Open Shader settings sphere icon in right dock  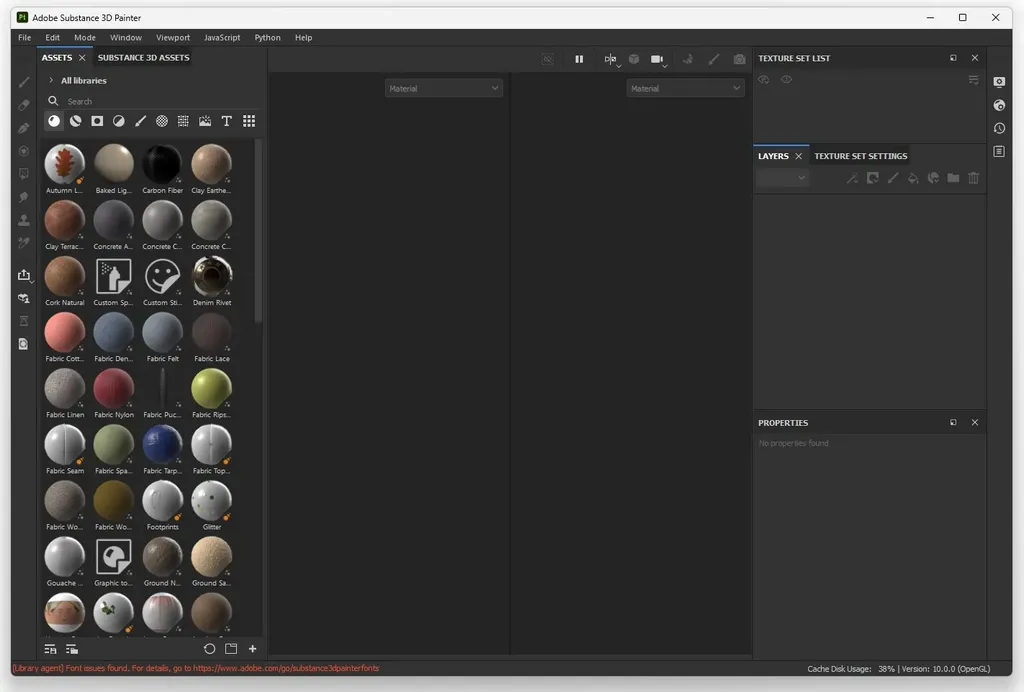tap(999, 105)
